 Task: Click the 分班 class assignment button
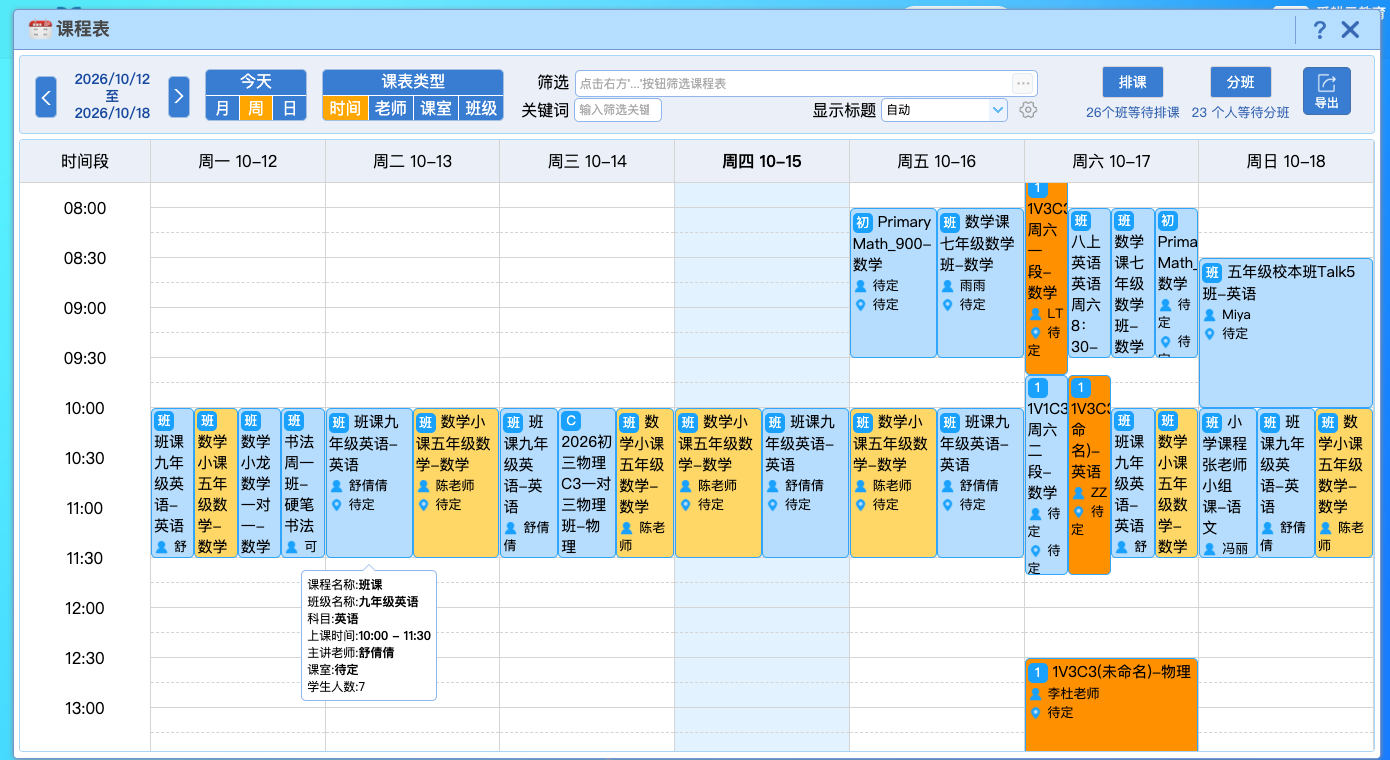point(1240,82)
